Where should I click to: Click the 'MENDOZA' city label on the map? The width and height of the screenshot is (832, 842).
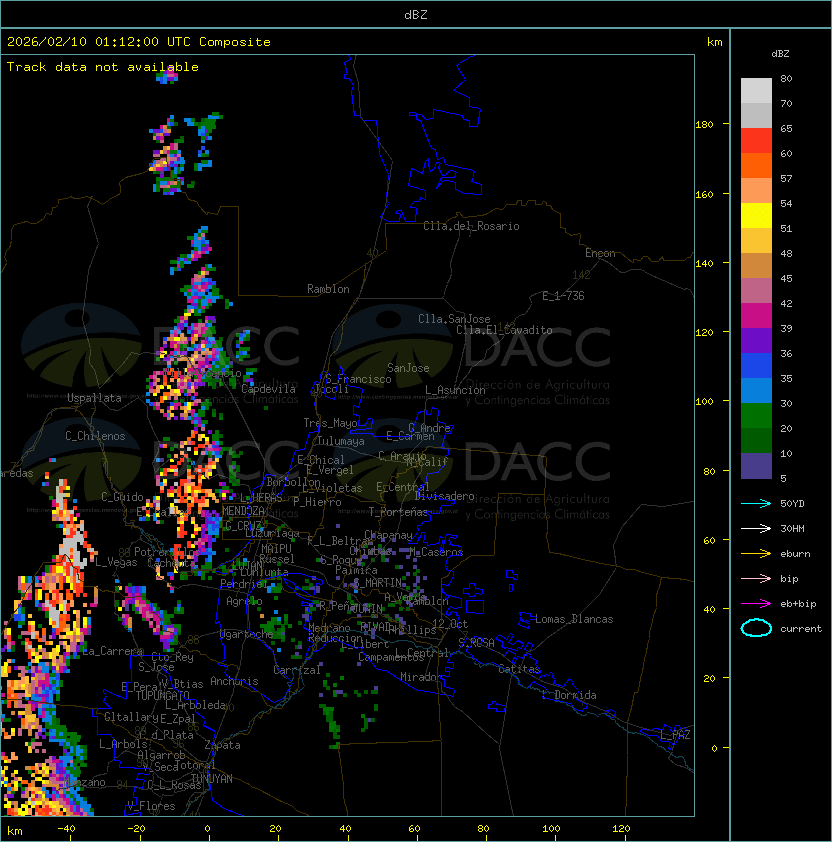(x=243, y=511)
